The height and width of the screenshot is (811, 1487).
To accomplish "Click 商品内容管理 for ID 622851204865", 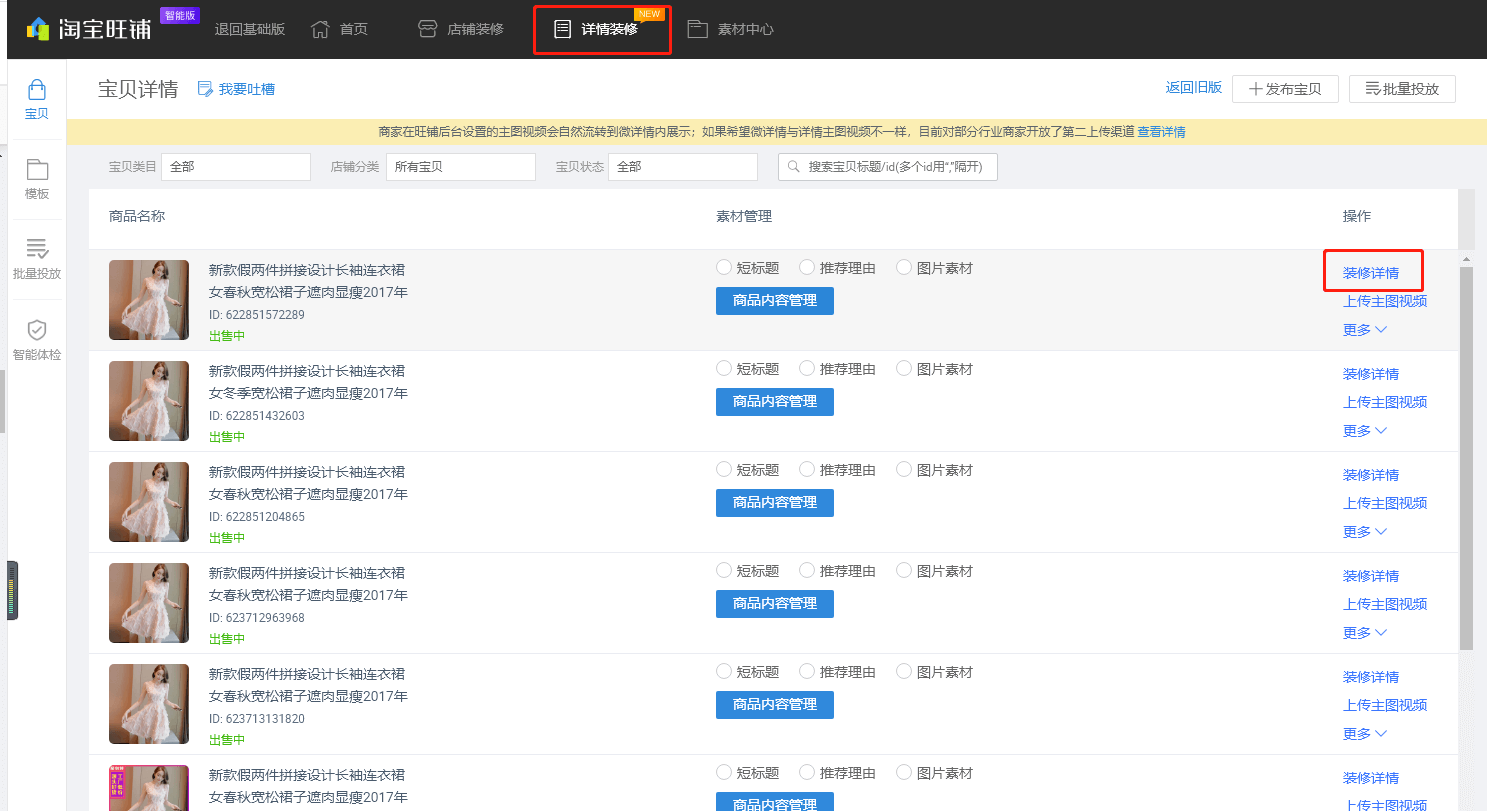I will pos(775,502).
